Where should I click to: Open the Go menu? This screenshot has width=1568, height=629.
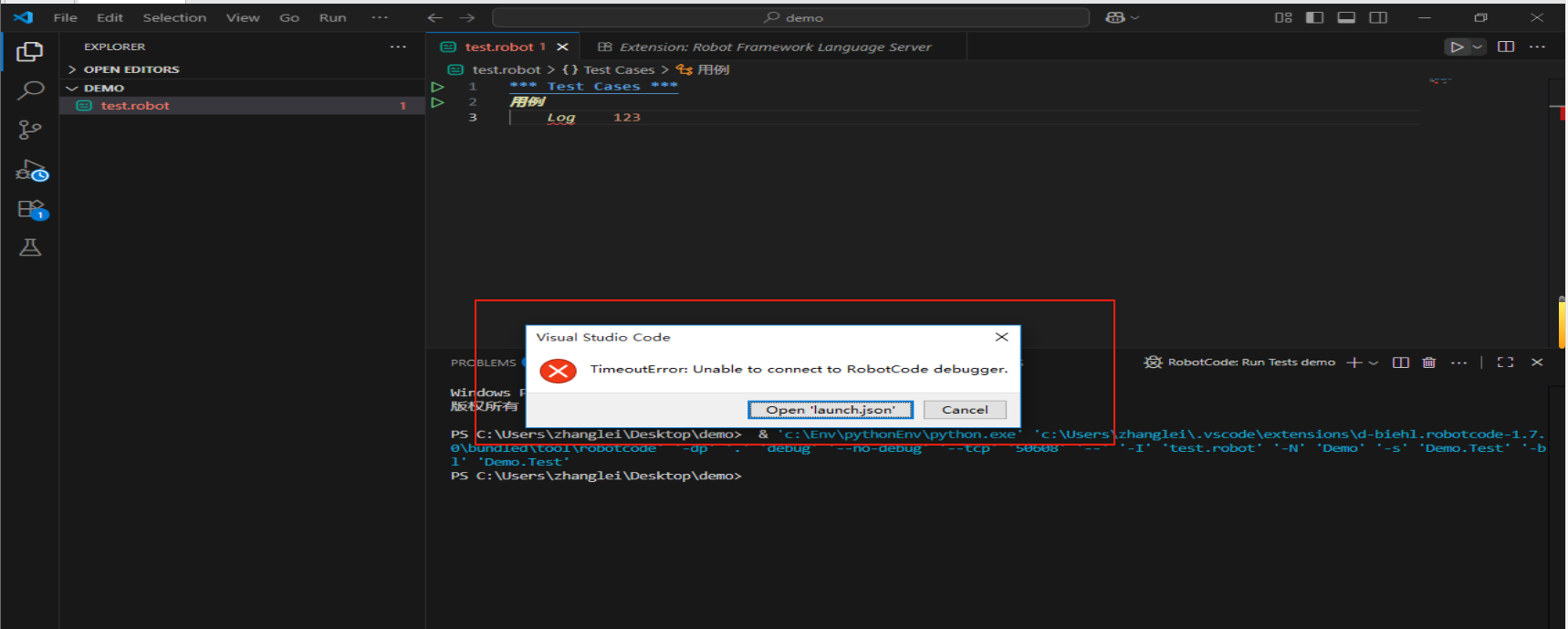tap(289, 17)
